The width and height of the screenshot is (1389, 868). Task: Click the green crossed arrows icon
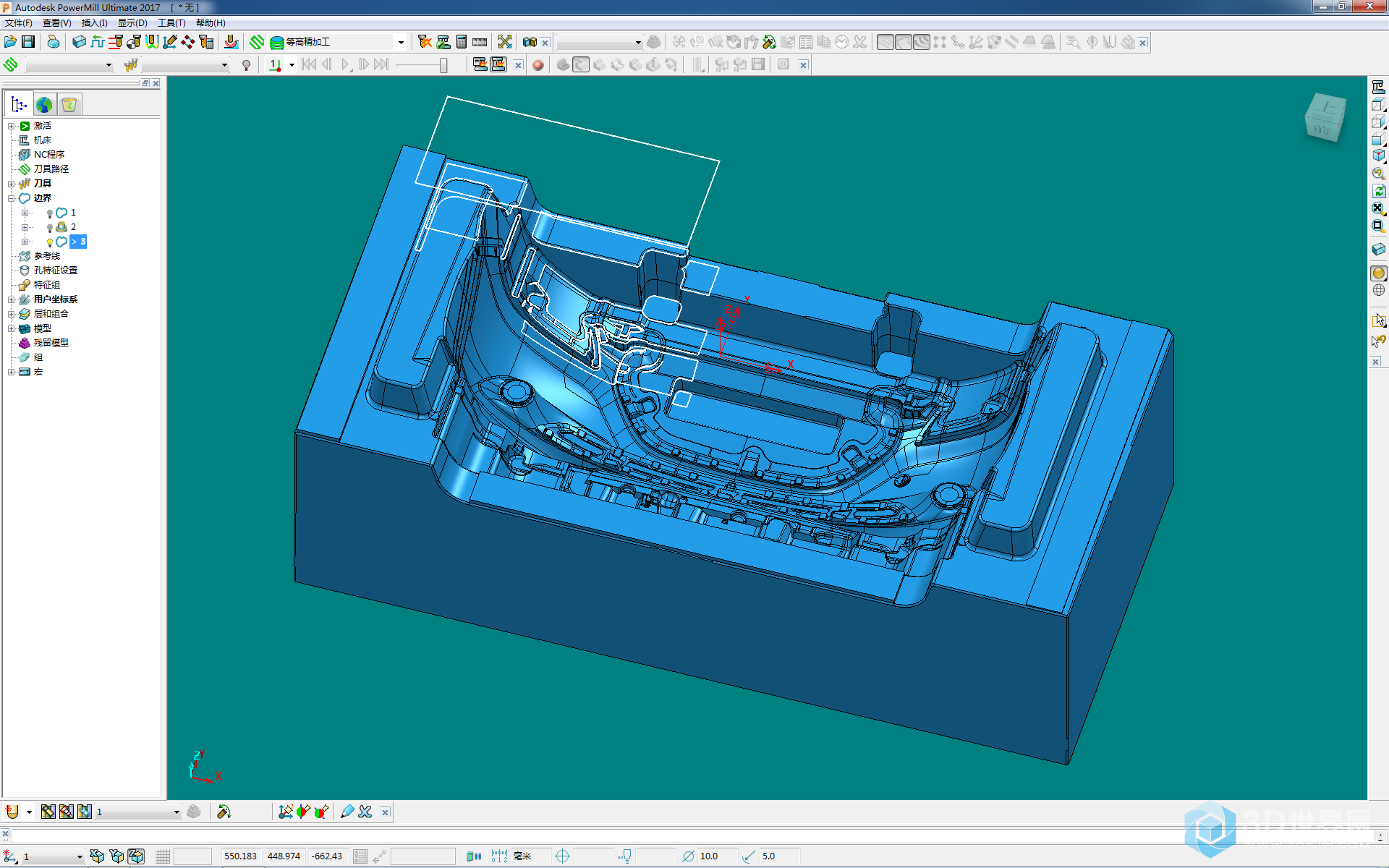pos(505,42)
